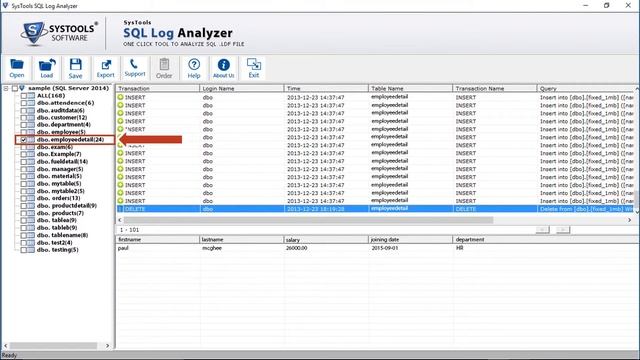640x360 pixels.
Task: Check the ALL(168) checkbox
Action: pyautogui.click(x=24, y=96)
